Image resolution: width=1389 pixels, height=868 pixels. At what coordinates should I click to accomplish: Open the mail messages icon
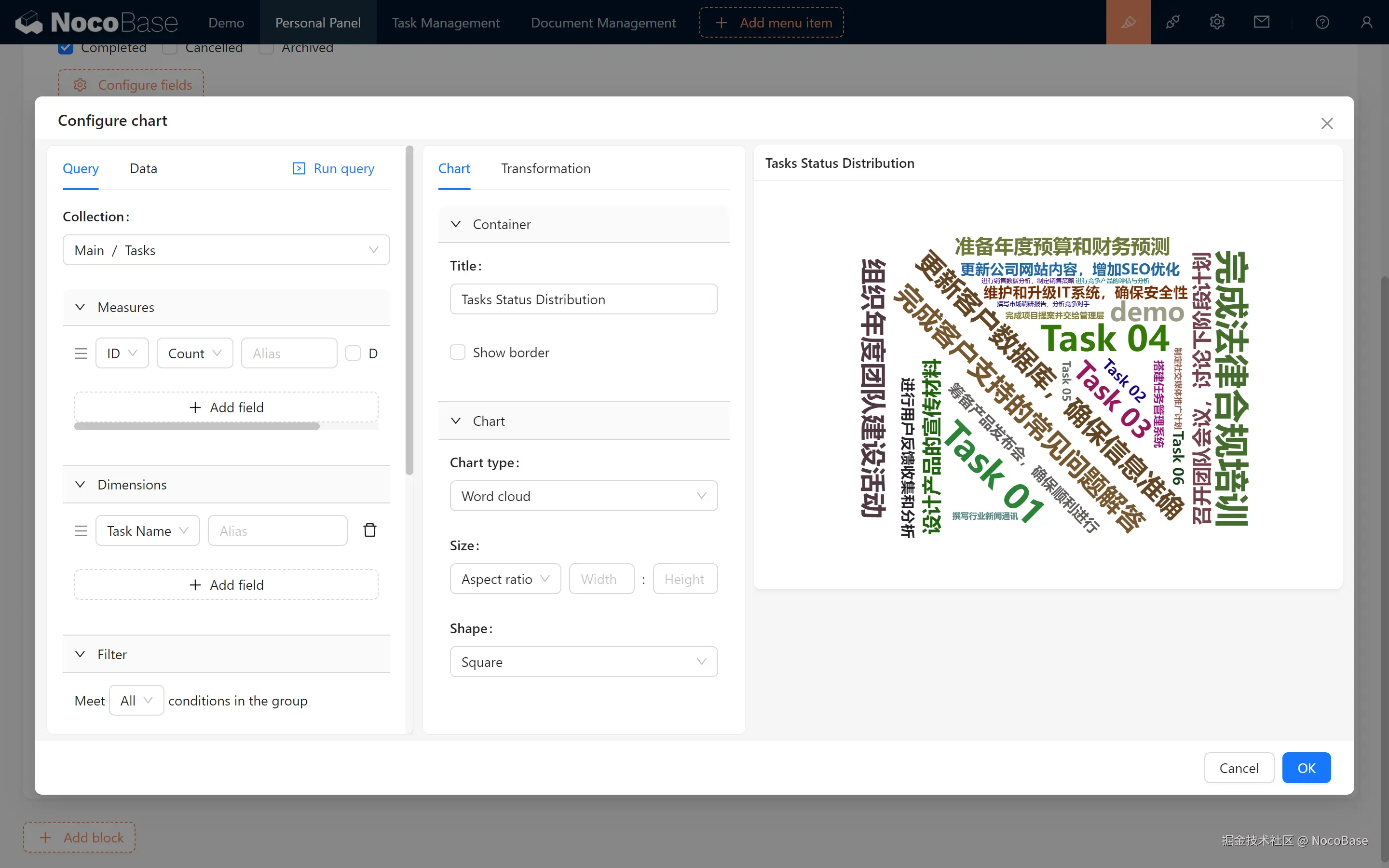coord(1261,22)
